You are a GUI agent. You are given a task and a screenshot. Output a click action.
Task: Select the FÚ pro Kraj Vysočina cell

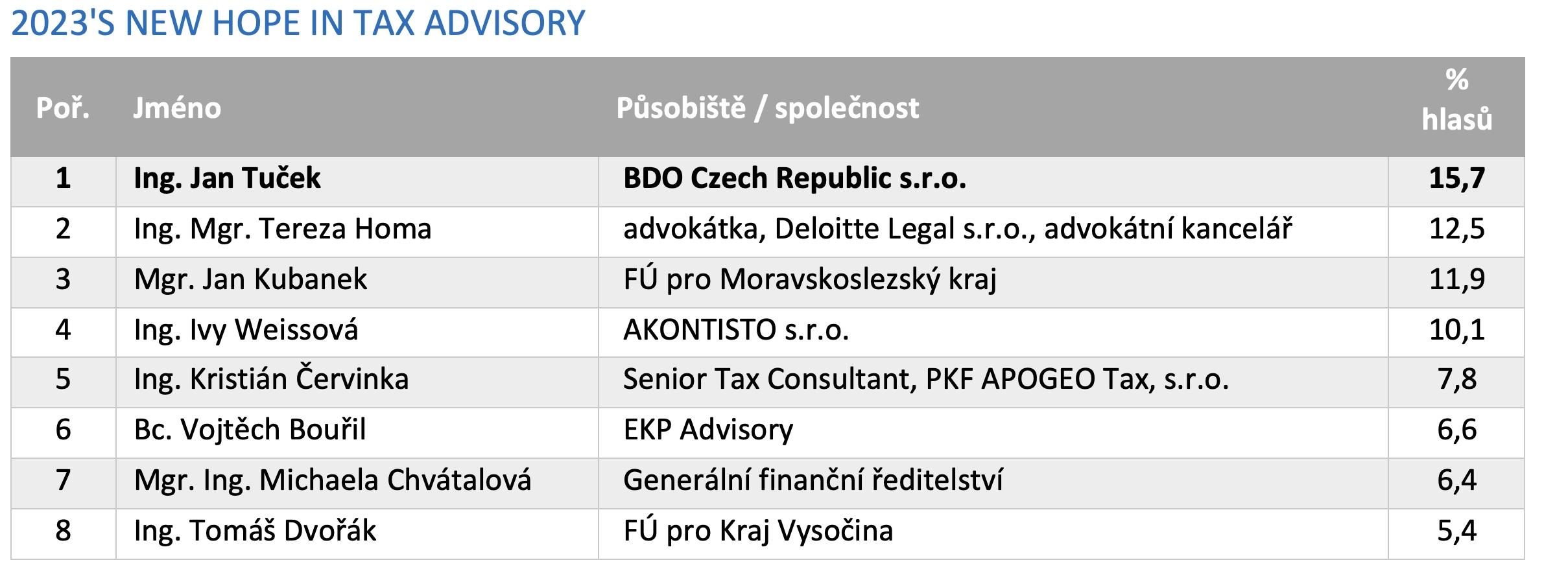point(993,531)
